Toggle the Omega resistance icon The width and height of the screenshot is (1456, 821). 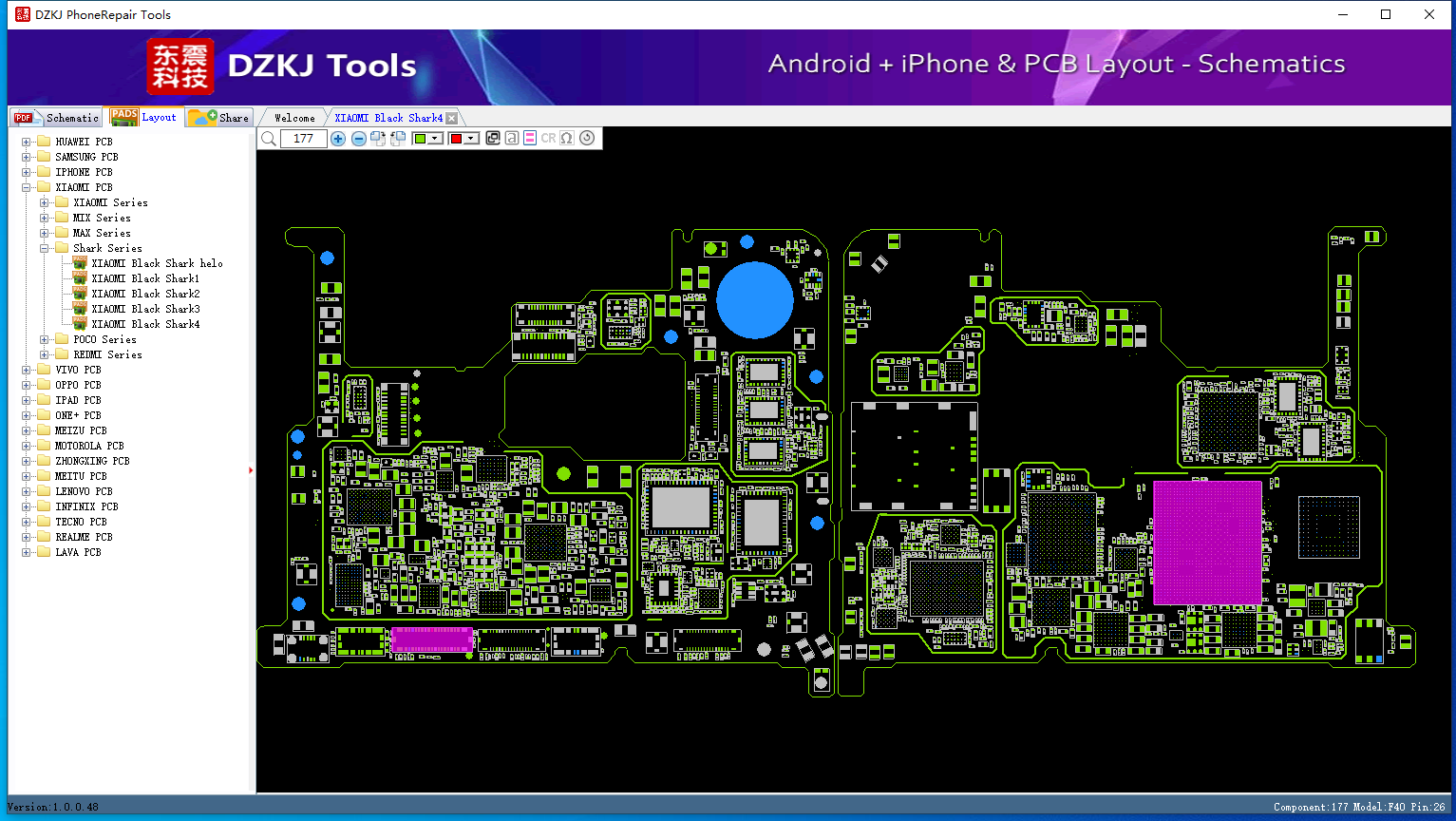point(567,139)
